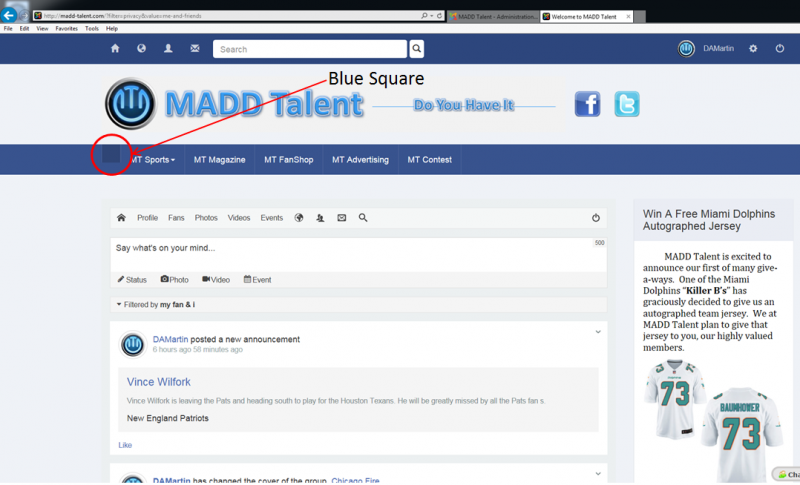Open the browser Help menu
The height and width of the screenshot is (485, 800).
(x=112, y=29)
